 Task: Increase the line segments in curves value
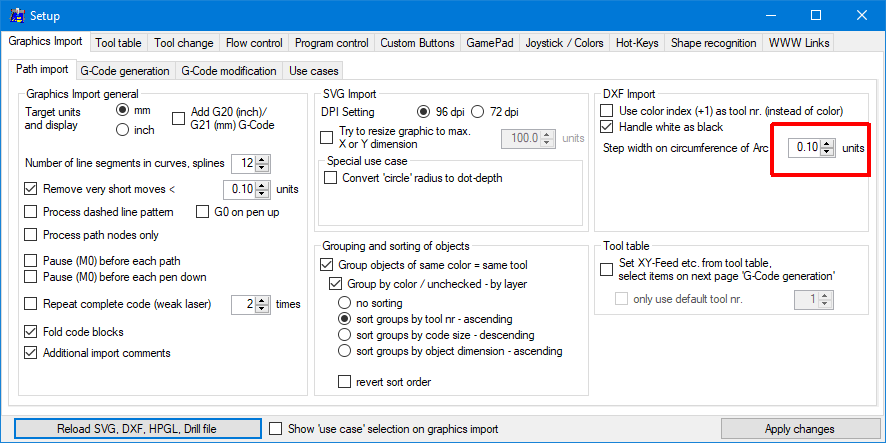point(261,159)
